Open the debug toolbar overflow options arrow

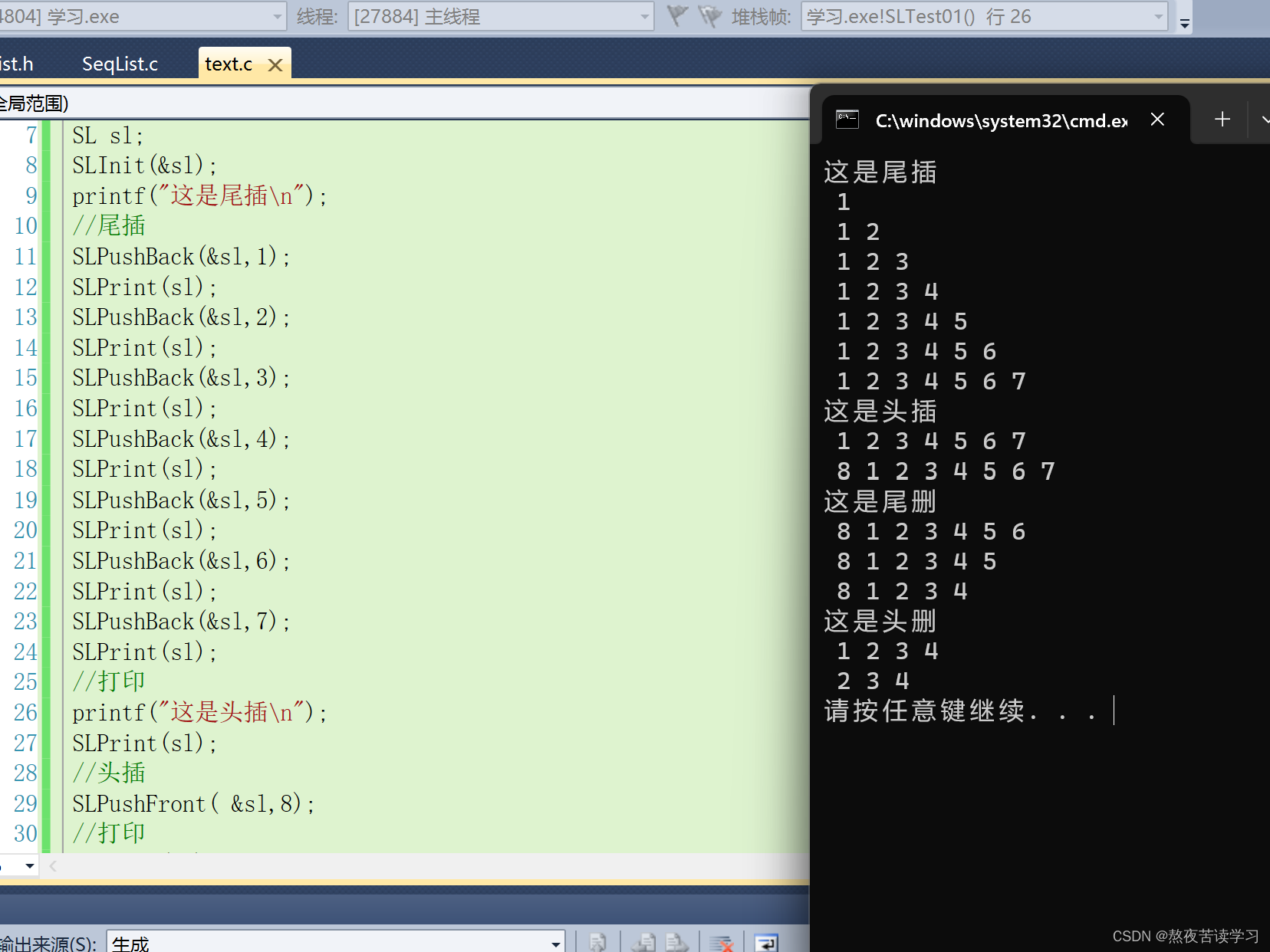(1185, 23)
